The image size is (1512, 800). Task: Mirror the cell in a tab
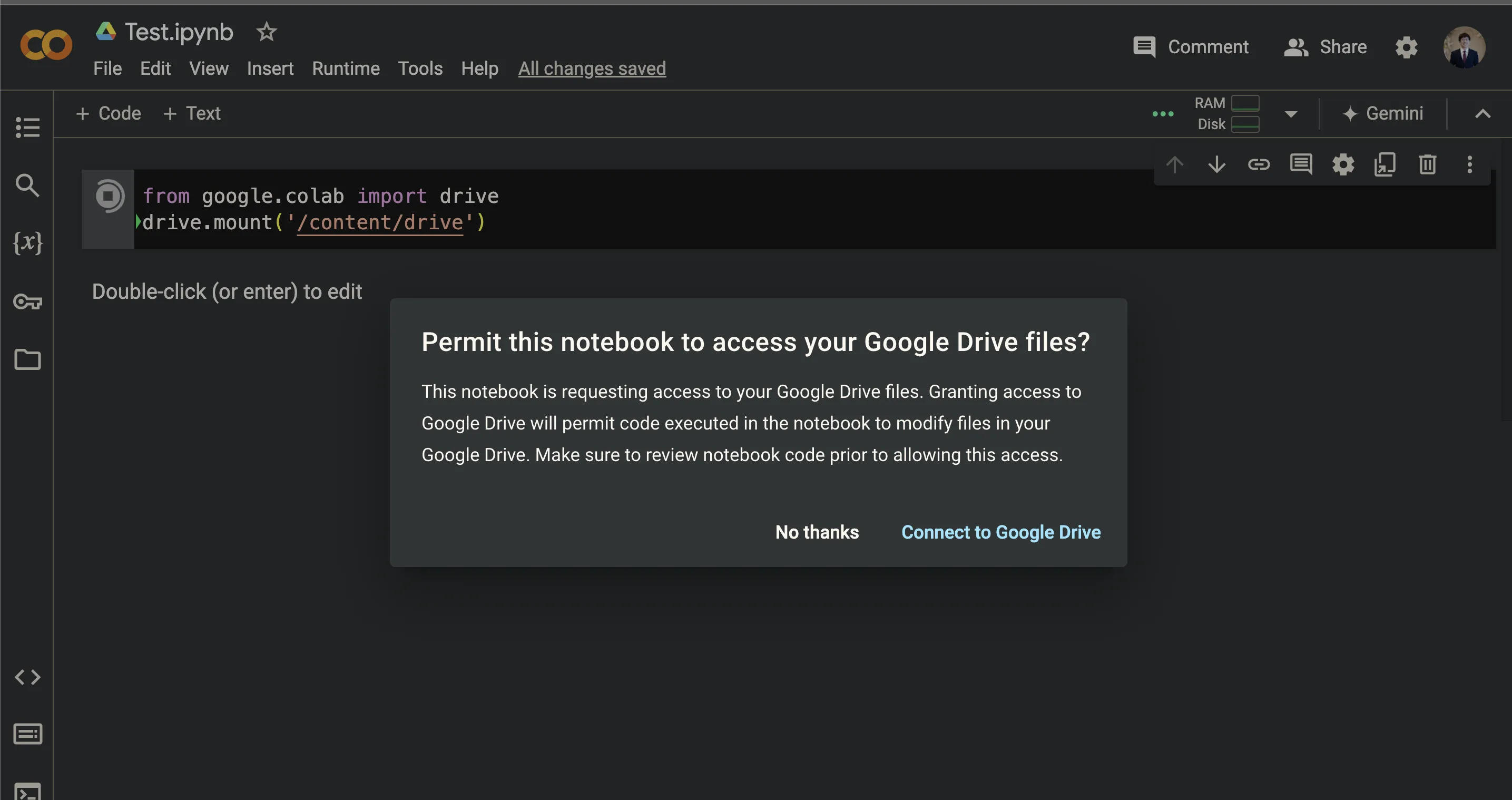(1385, 164)
